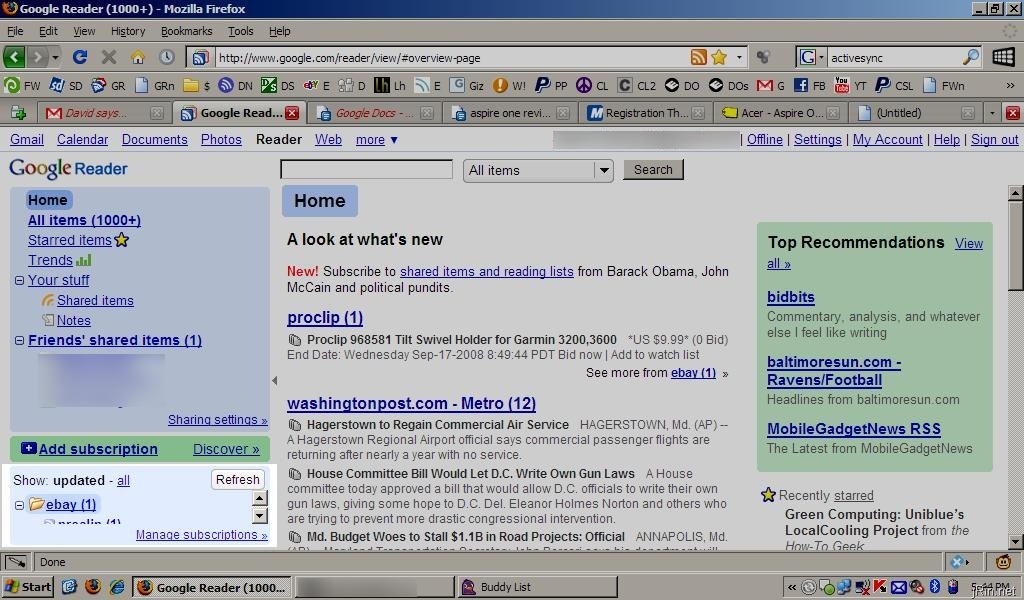Image resolution: width=1024 pixels, height=600 pixels.
Task: Expand the All items search scope dropdown
Action: tap(603, 170)
